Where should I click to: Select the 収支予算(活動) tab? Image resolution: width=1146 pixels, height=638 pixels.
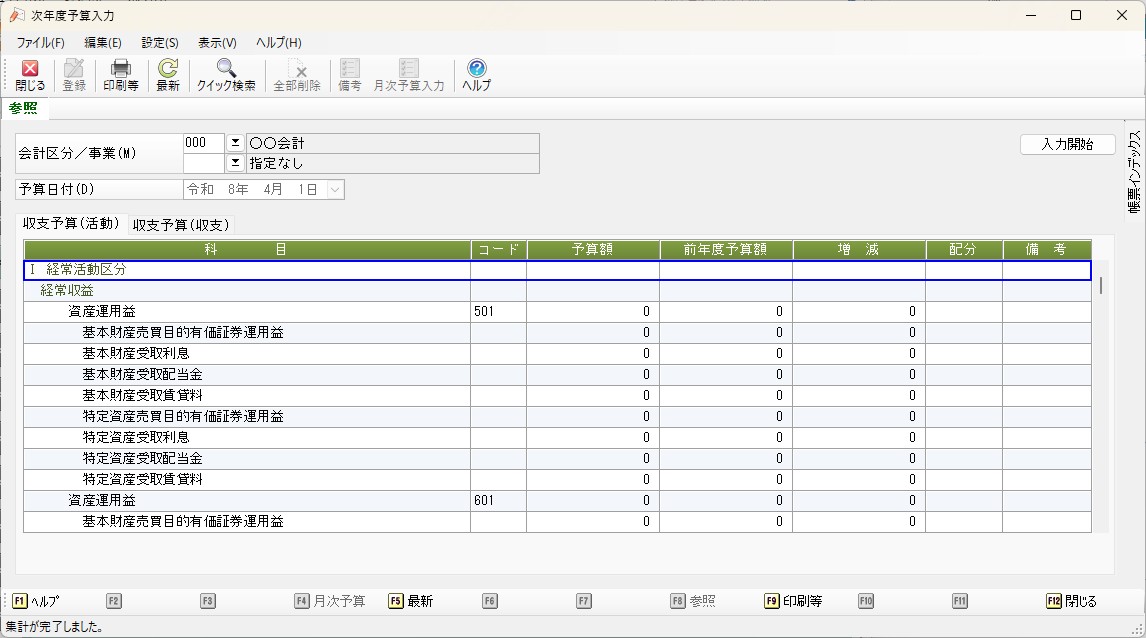(71, 224)
